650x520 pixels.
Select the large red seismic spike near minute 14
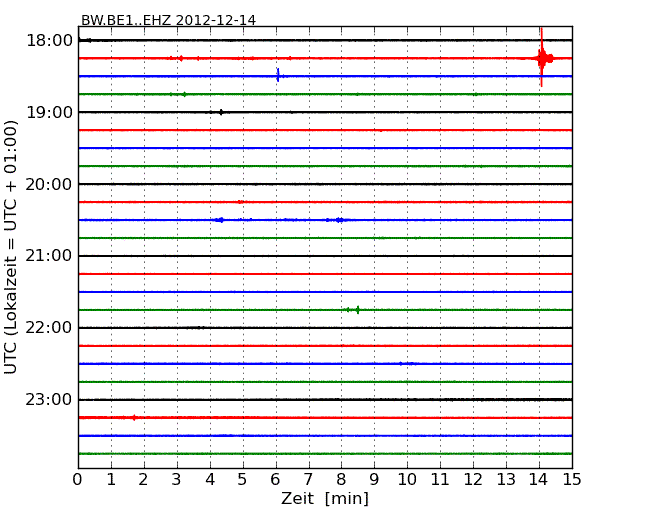pos(542,58)
